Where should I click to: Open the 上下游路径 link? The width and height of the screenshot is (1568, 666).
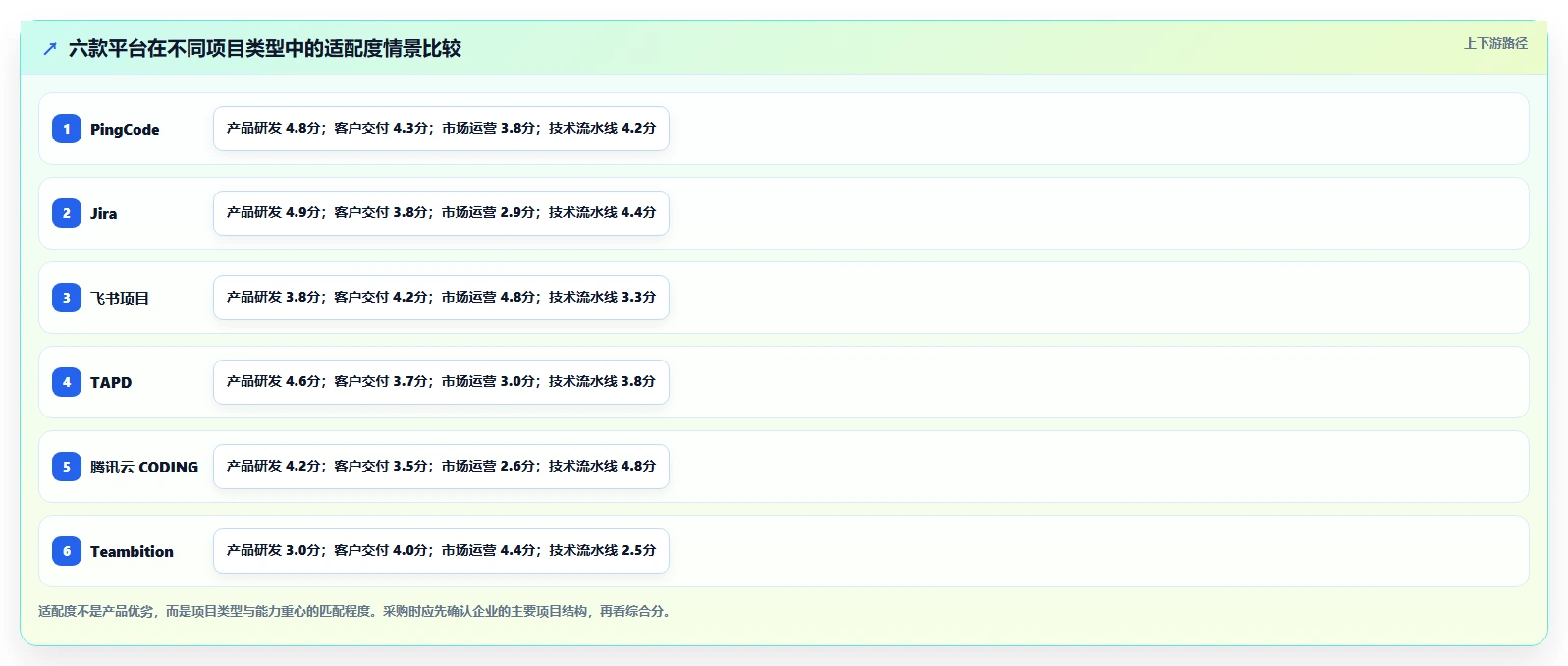[x=1495, y=43]
